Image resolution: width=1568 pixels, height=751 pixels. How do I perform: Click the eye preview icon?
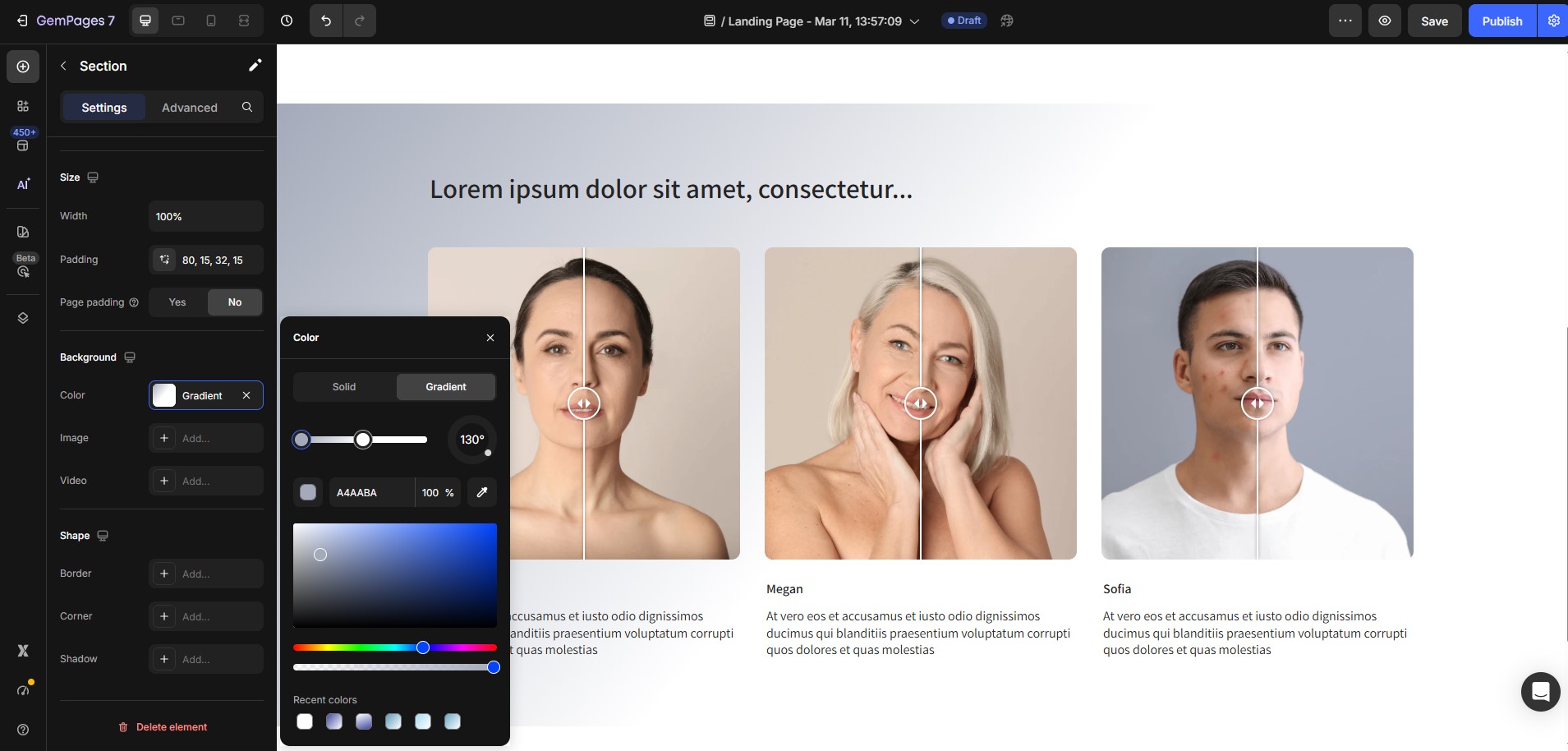click(1385, 21)
